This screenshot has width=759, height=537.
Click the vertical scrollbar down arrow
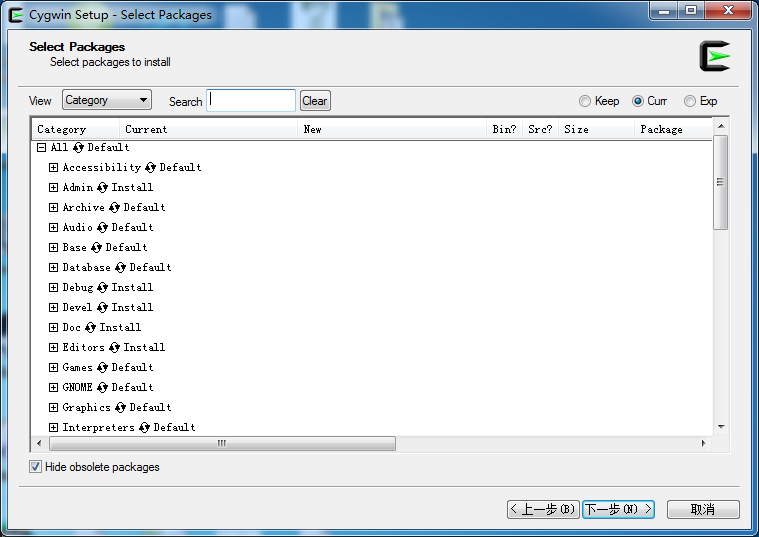click(721, 427)
